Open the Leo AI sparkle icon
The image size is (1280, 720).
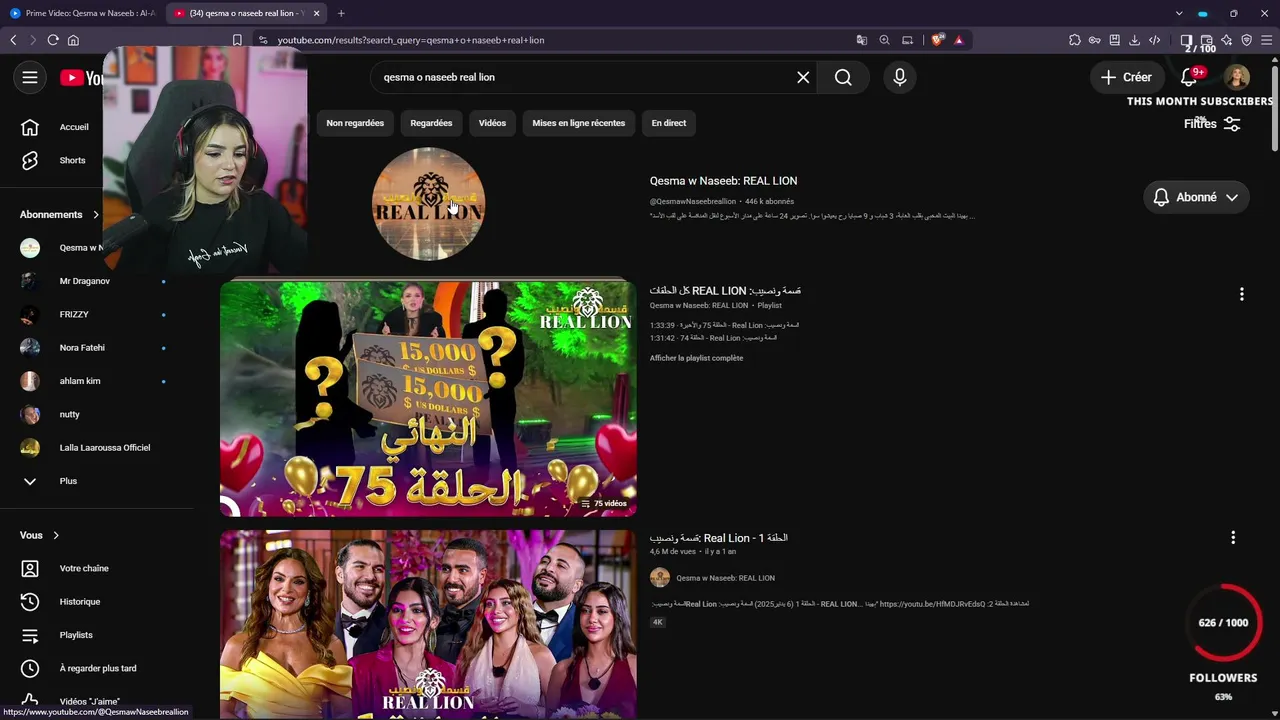tap(1227, 40)
